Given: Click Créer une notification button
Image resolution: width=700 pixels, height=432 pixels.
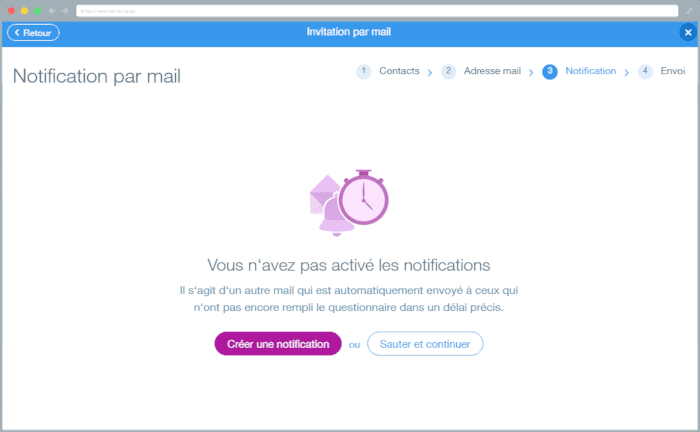Looking at the screenshot, I should tap(278, 344).
